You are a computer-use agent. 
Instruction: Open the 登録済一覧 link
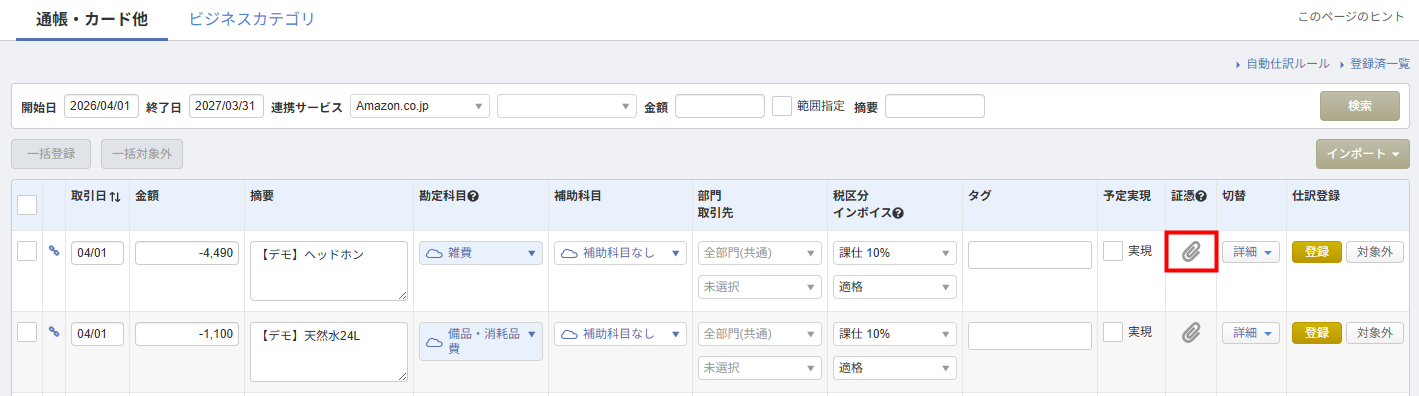pyautogui.click(x=1379, y=64)
